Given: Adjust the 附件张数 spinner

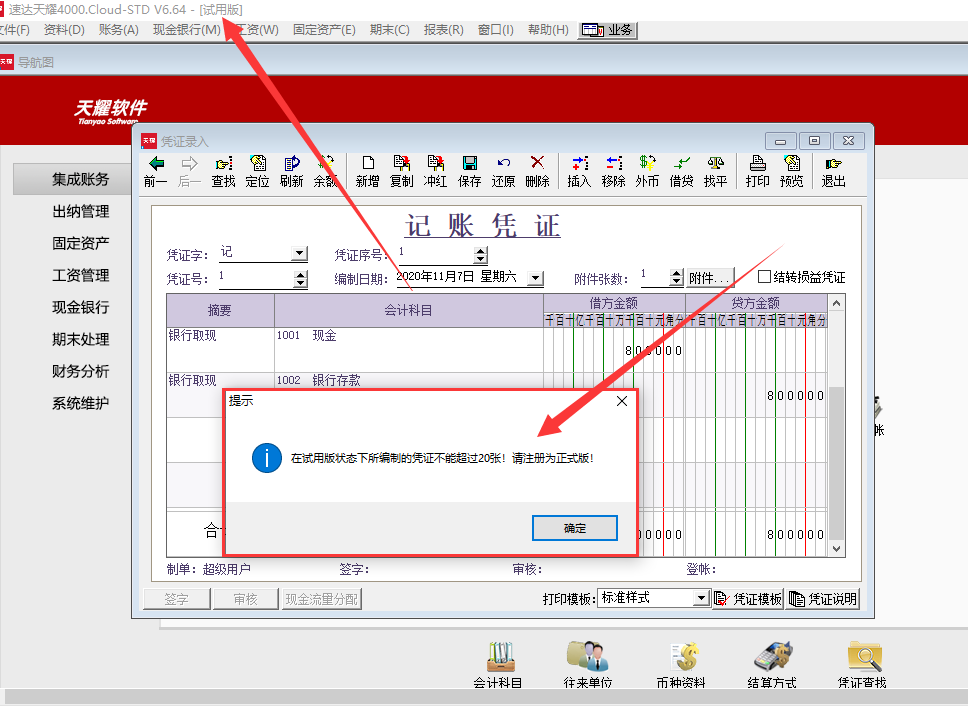Looking at the screenshot, I should (677, 278).
